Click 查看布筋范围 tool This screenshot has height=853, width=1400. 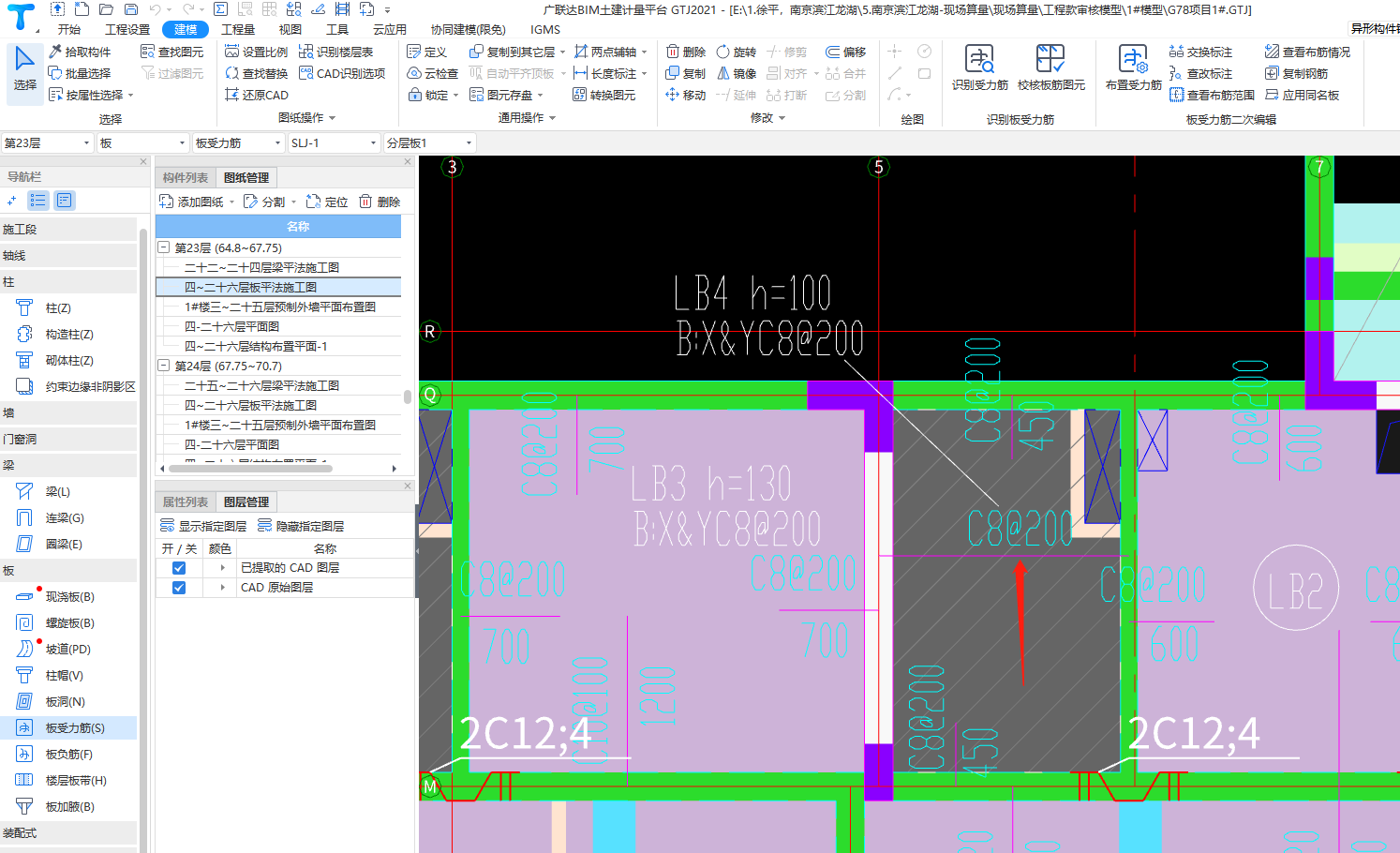(x=1213, y=95)
